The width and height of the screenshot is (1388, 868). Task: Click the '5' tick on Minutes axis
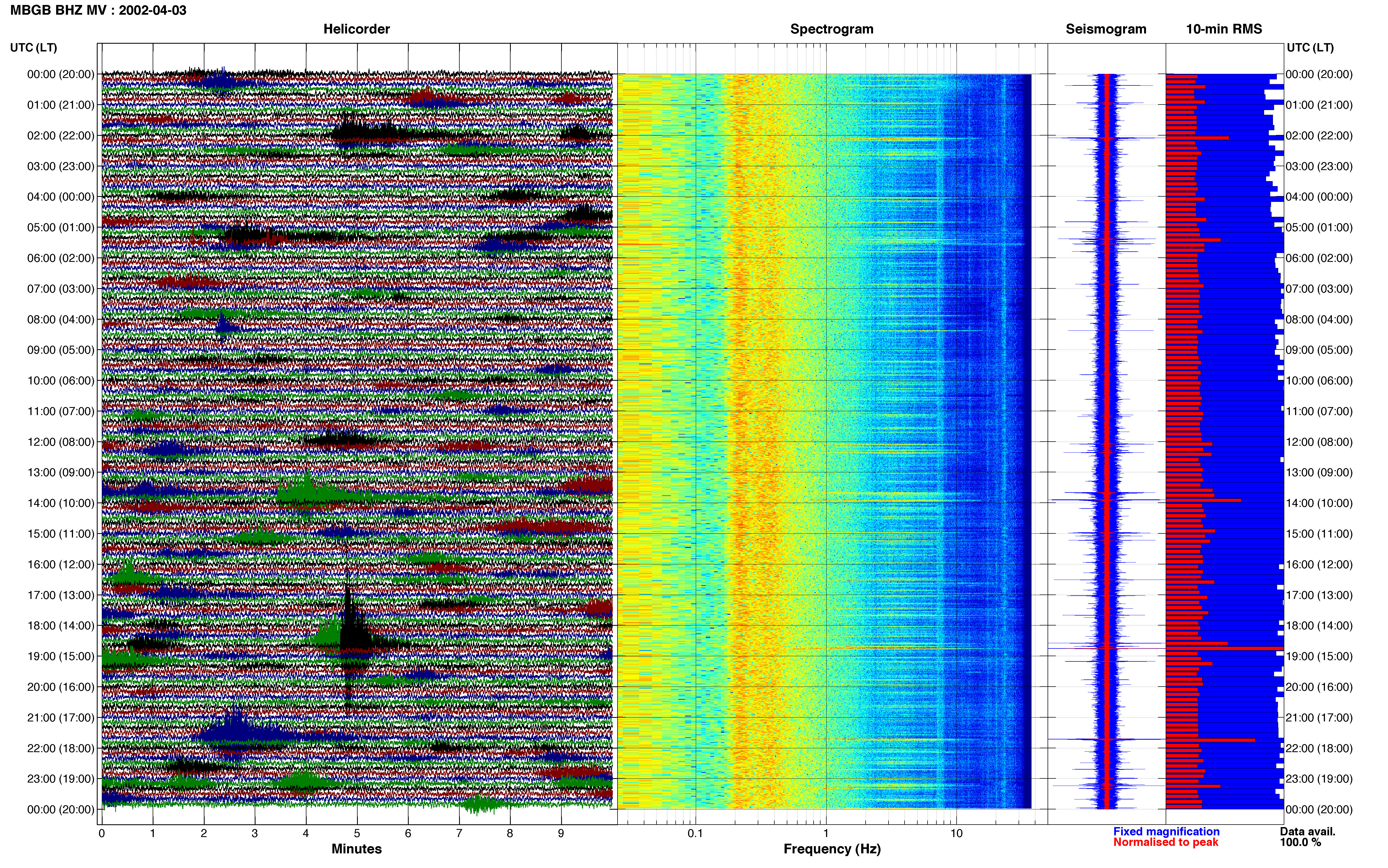(x=357, y=833)
